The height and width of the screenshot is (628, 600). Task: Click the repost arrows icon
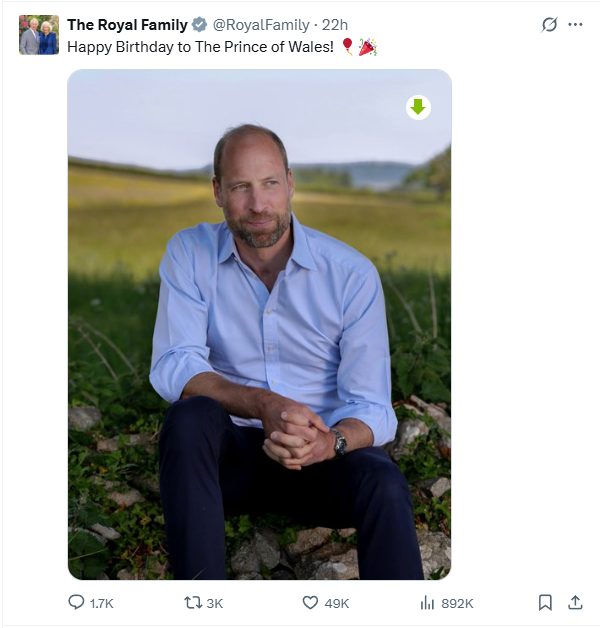pyautogui.click(x=193, y=602)
